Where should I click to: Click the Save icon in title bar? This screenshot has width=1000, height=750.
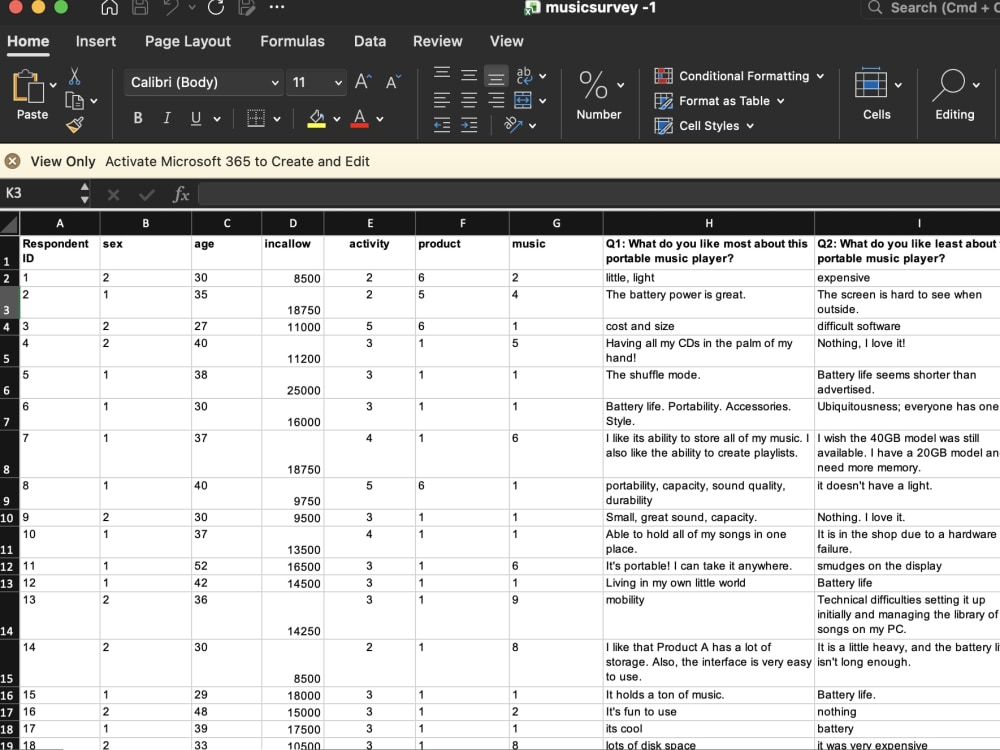coord(140,8)
